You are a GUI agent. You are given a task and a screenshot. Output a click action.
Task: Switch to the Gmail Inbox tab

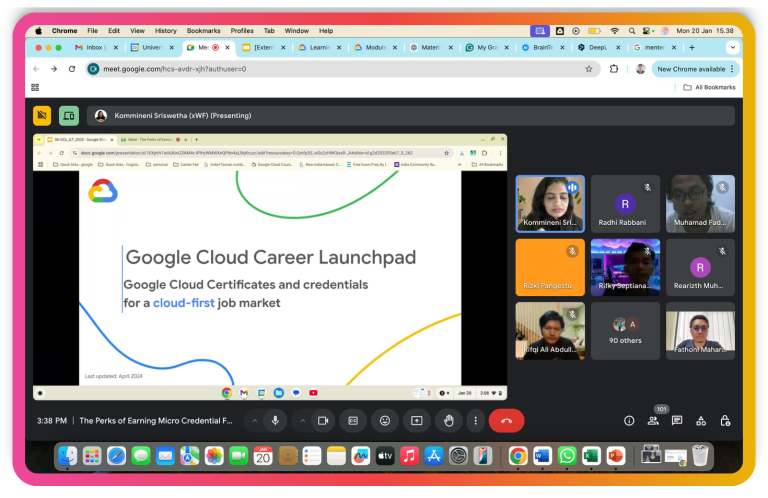(96, 47)
